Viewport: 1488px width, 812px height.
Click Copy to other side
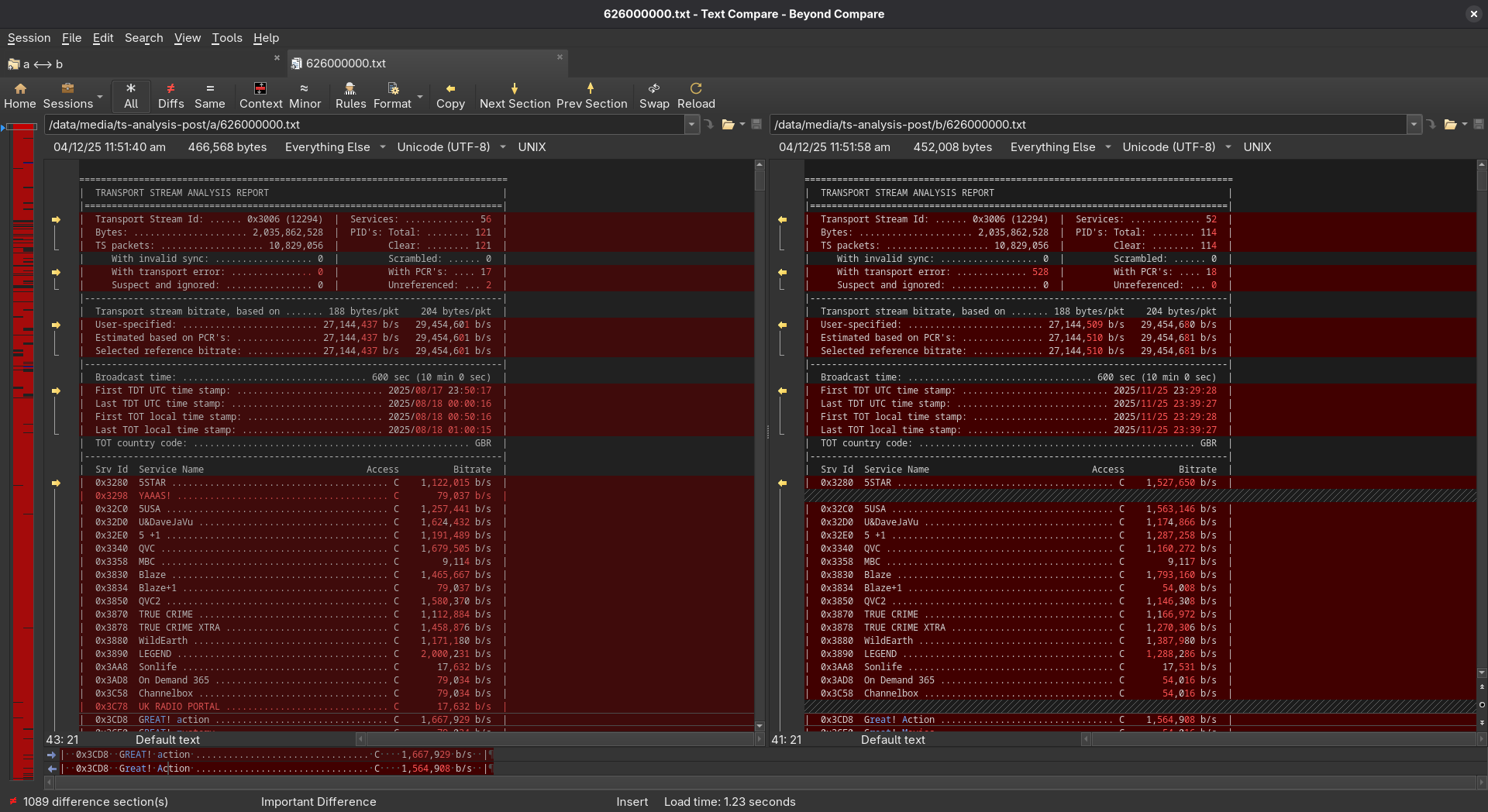tap(450, 95)
